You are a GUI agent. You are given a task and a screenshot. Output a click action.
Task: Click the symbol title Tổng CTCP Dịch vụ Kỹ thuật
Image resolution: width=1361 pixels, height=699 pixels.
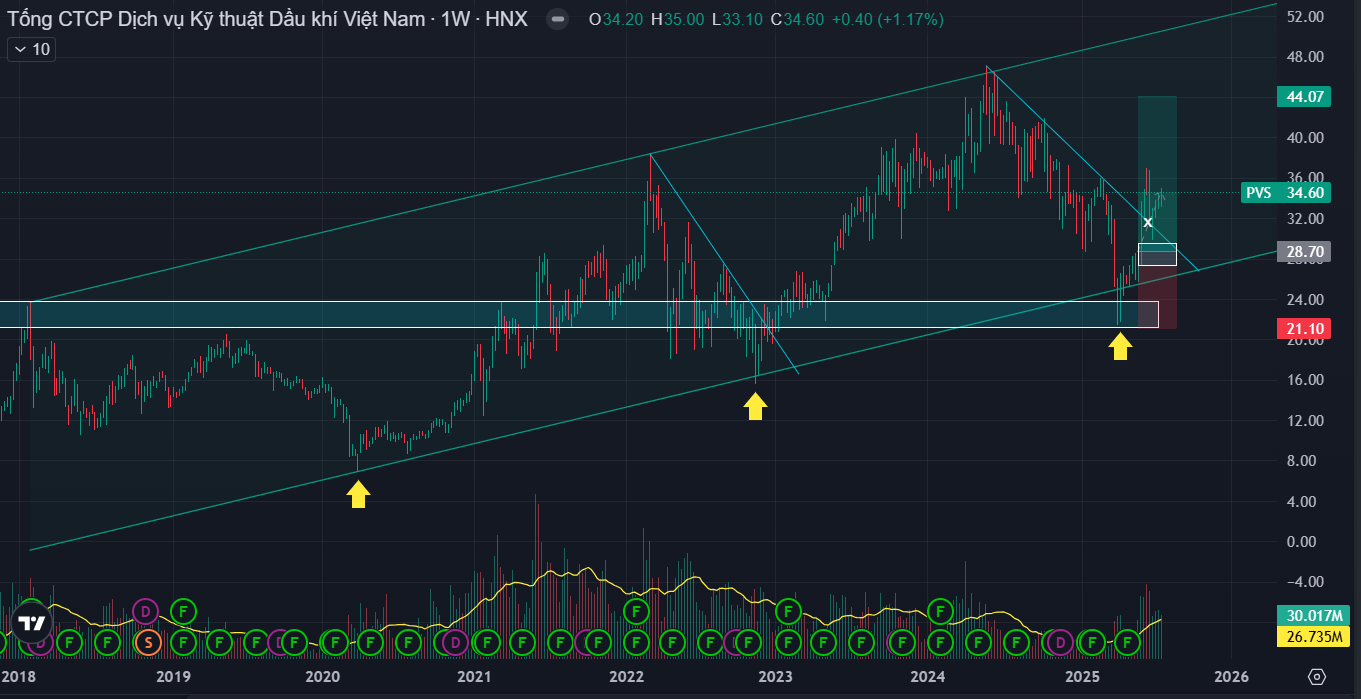coord(217,19)
